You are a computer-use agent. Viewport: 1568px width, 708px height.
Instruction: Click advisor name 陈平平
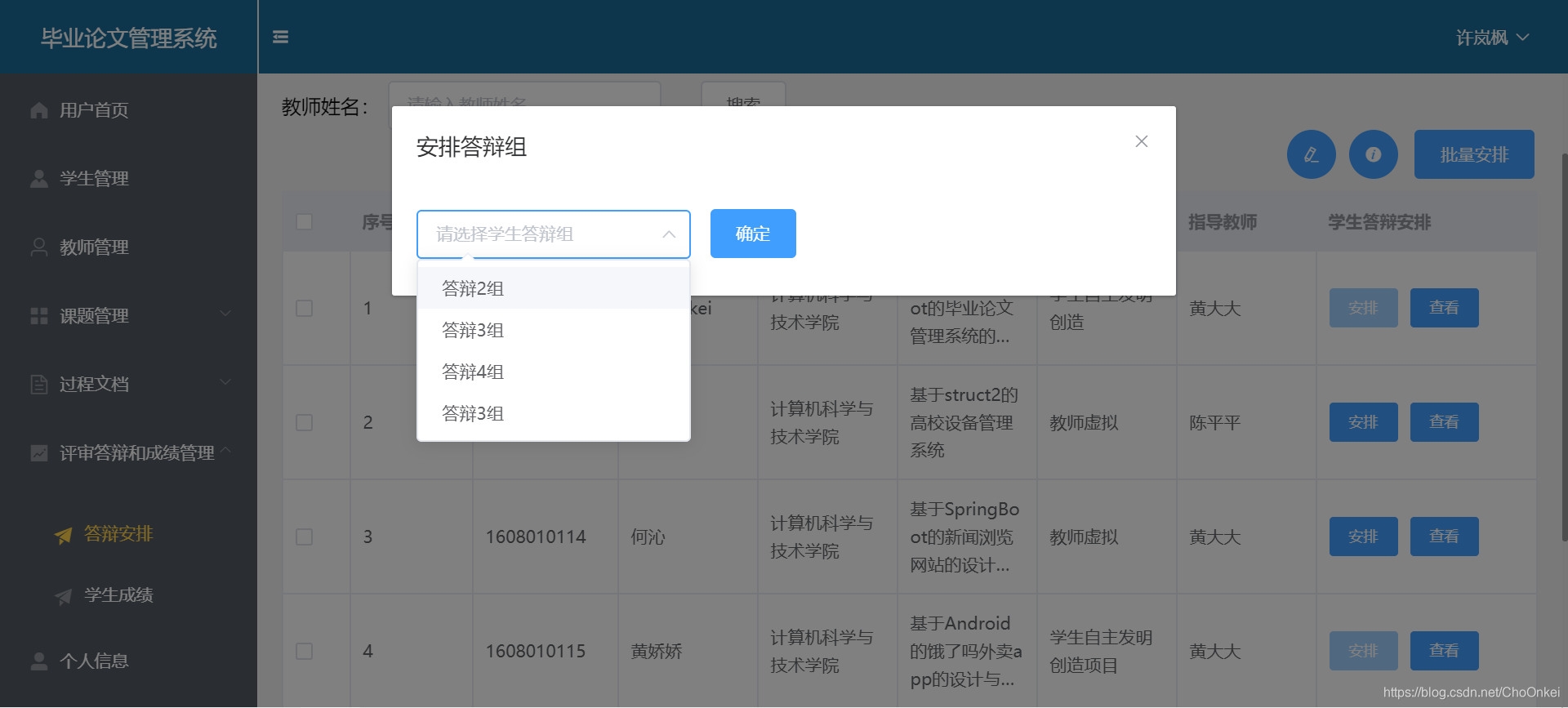[1215, 422]
